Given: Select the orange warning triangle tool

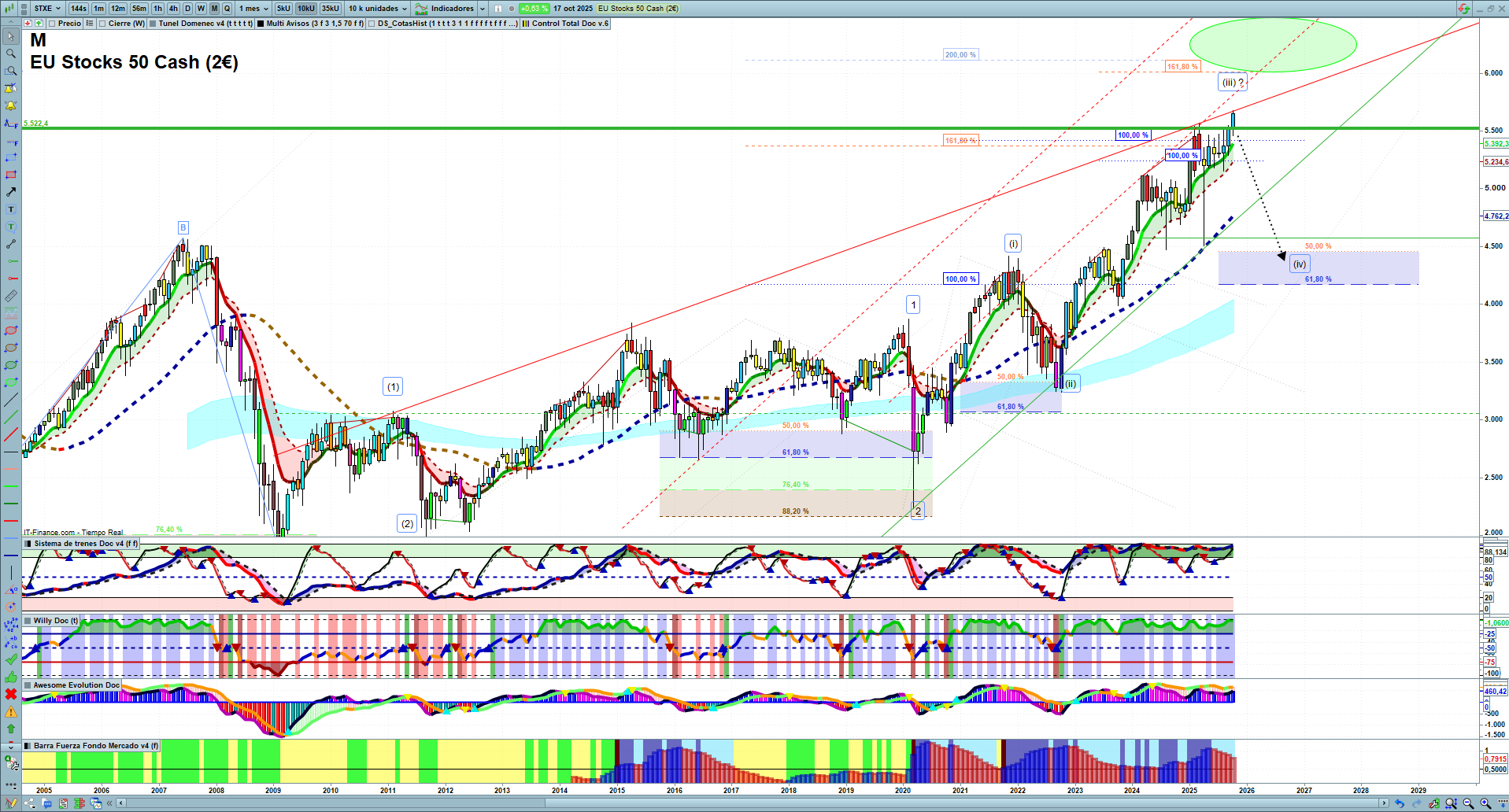Looking at the screenshot, I should tap(11, 711).
